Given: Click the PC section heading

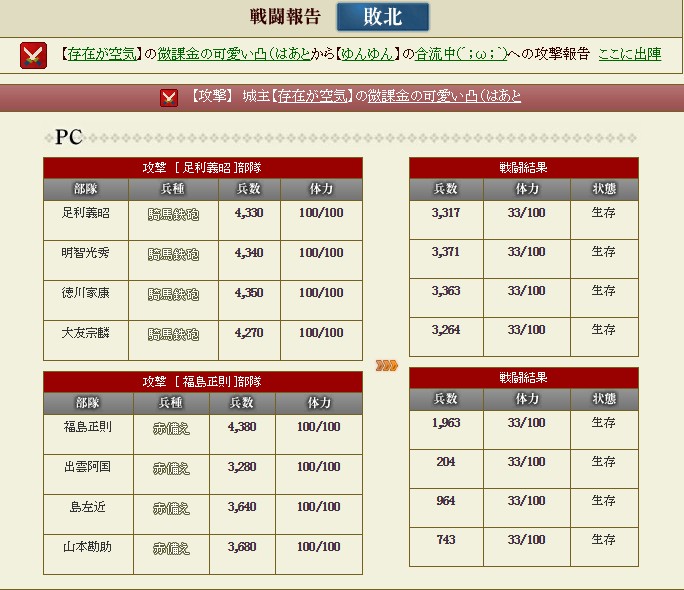Looking at the screenshot, I should click(68, 137).
